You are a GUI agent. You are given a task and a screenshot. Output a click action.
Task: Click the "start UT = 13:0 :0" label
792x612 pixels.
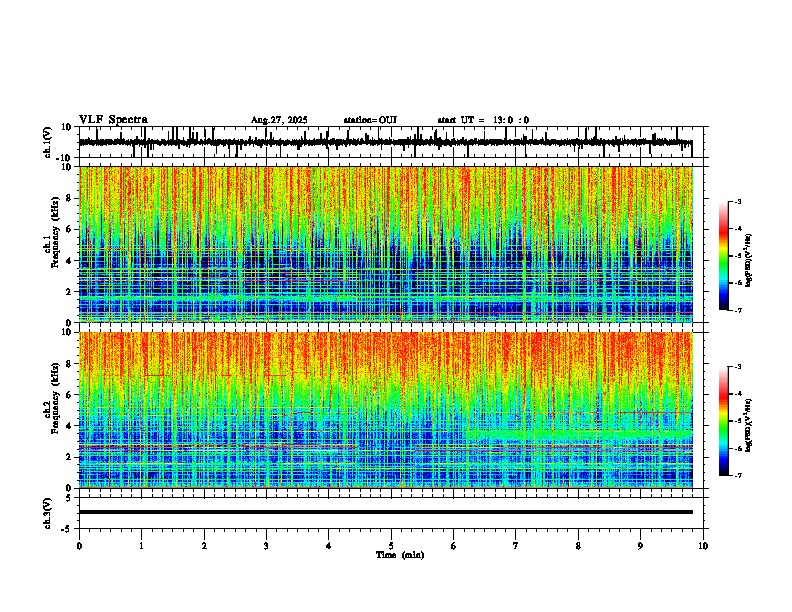coord(483,120)
